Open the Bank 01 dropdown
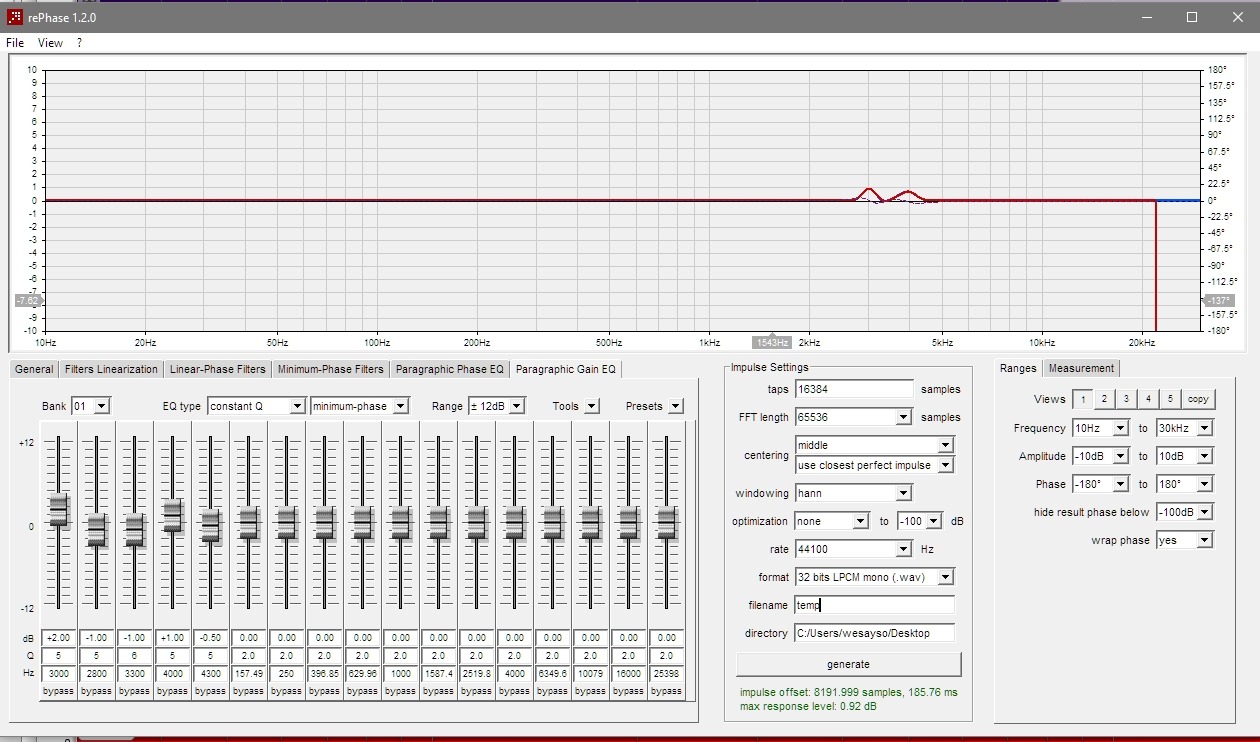1260x742 pixels. pos(91,406)
